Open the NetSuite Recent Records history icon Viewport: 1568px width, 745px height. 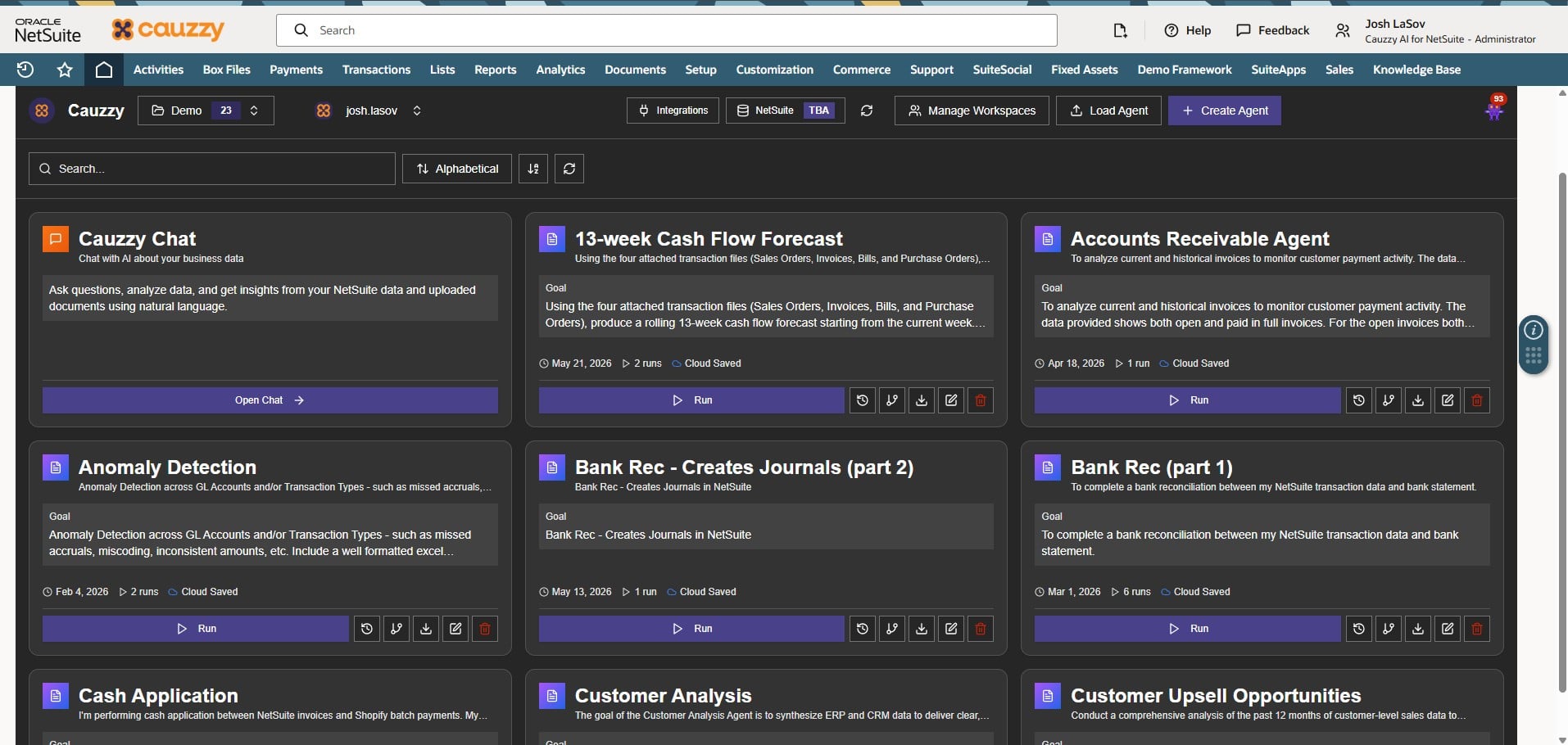25,70
